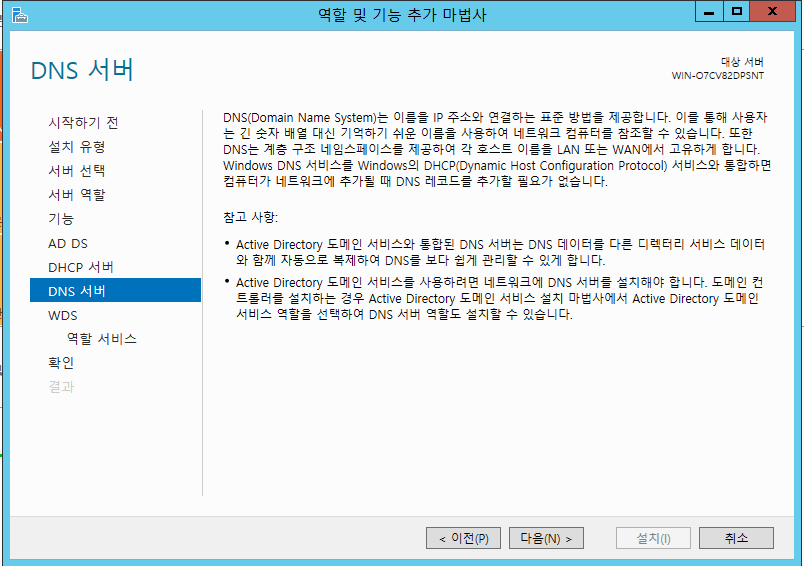Go to the 시작하기 전 step
The height and width of the screenshot is (566, 804).
click(x=83, y=123)
